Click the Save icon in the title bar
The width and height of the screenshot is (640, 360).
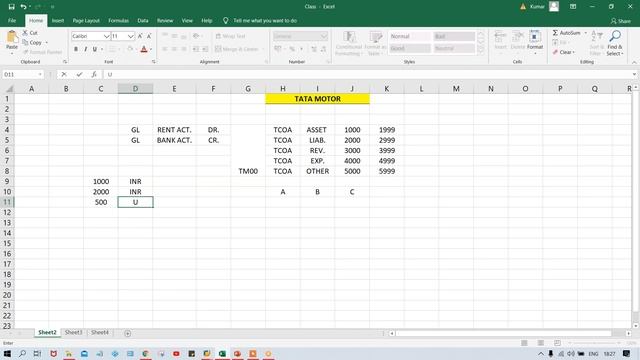pyautogui.click(x=11, y=7)
